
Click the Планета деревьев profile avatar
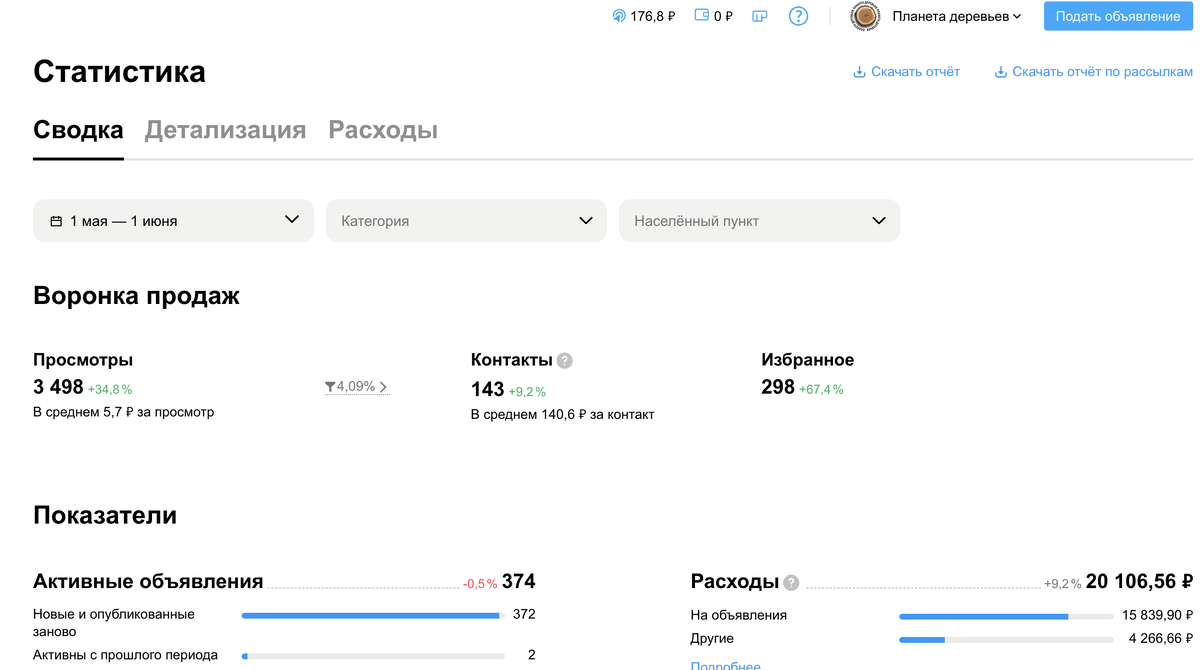pyautogui.click(x=864, y=16)
